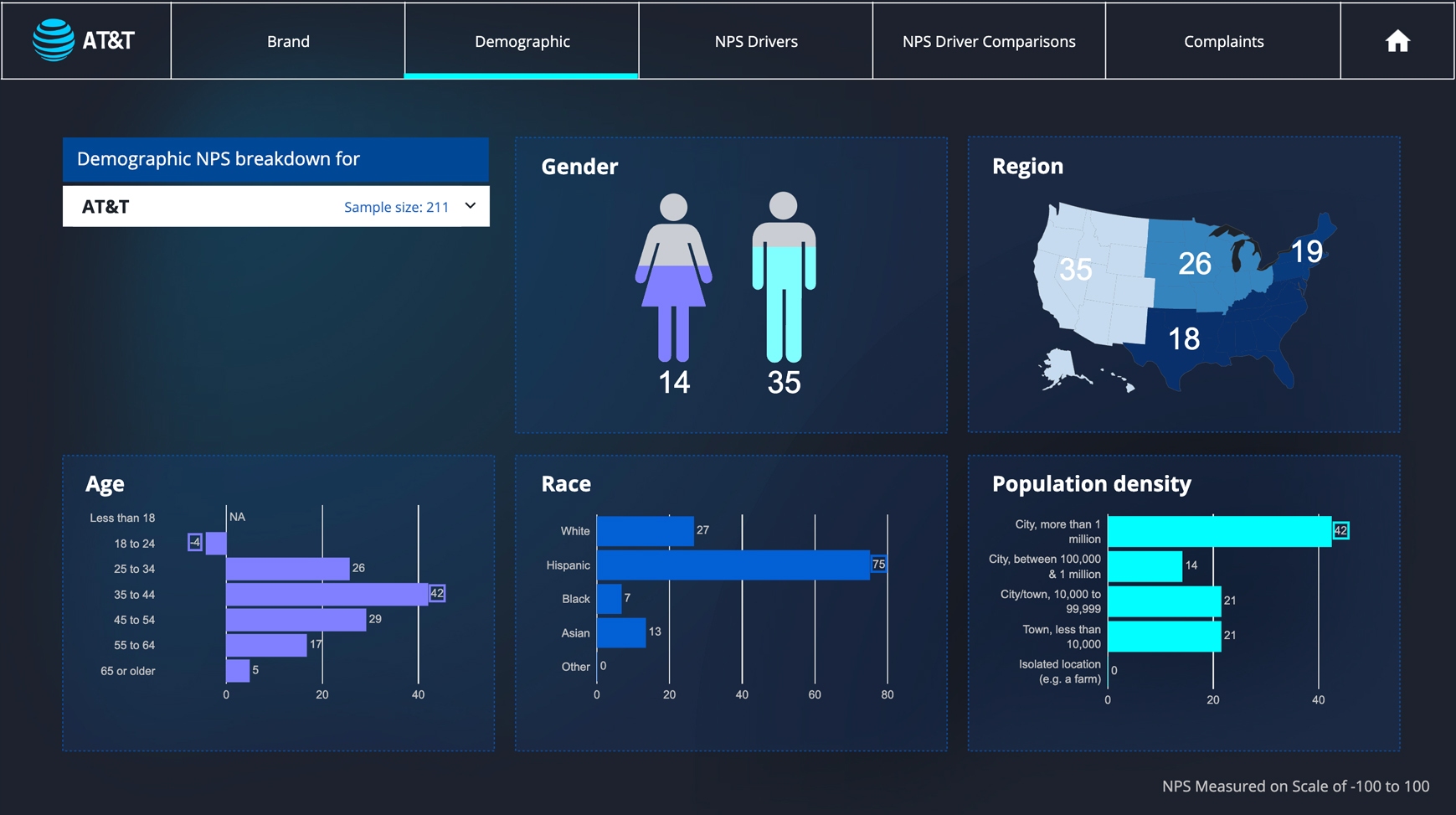Click the City/town 10,000 to 99,999 bar
The image size is (1456, 815).
[1165, 601]
